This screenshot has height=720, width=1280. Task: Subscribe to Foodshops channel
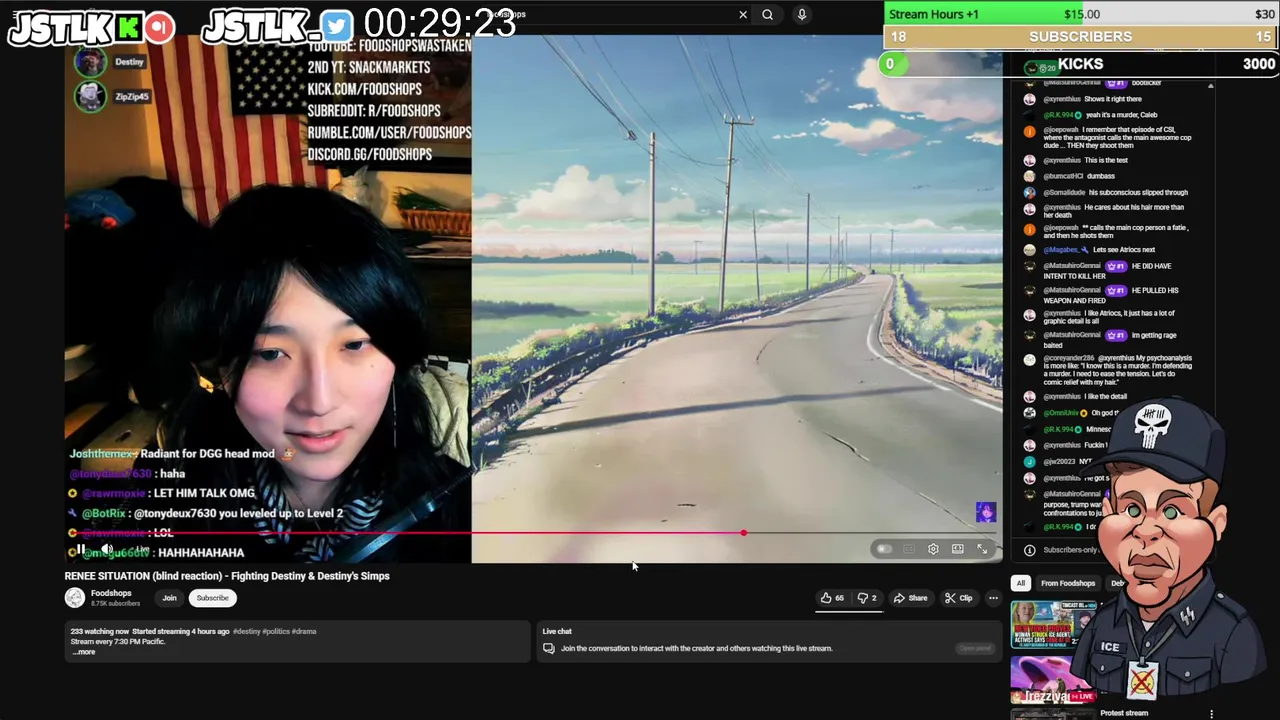pos(212,598)
